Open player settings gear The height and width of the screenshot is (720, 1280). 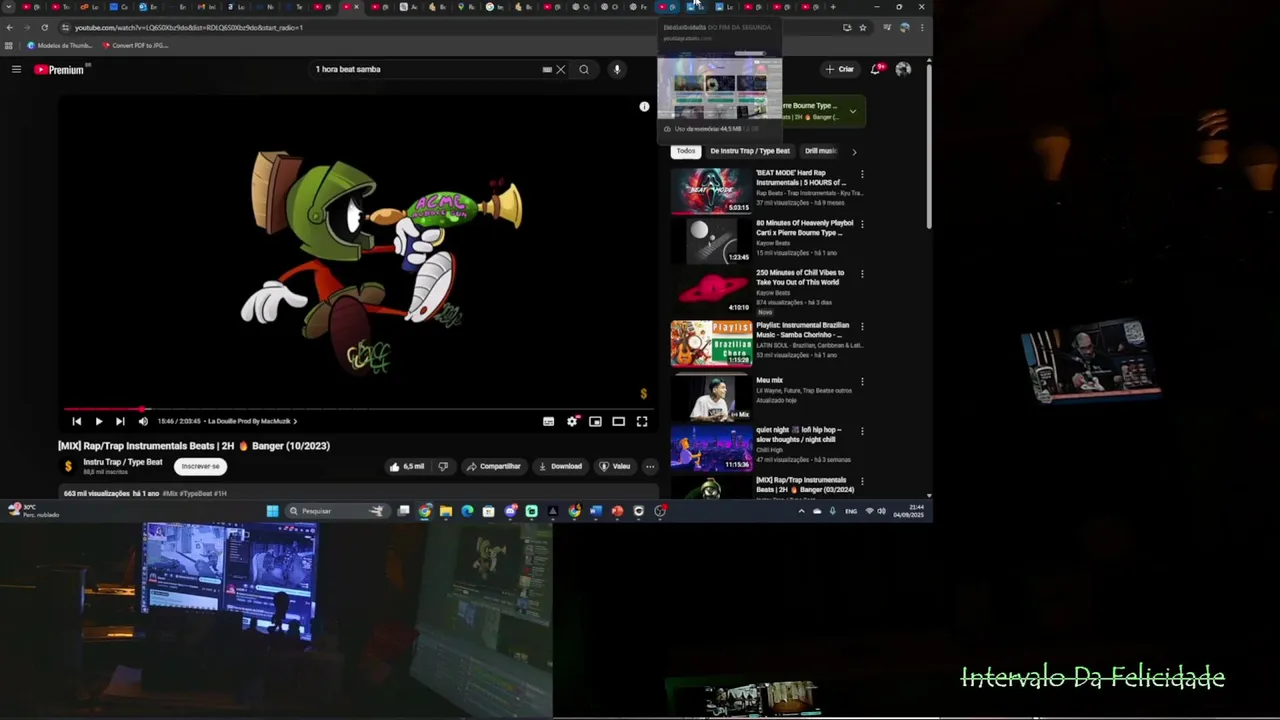[x=572, y=421]
